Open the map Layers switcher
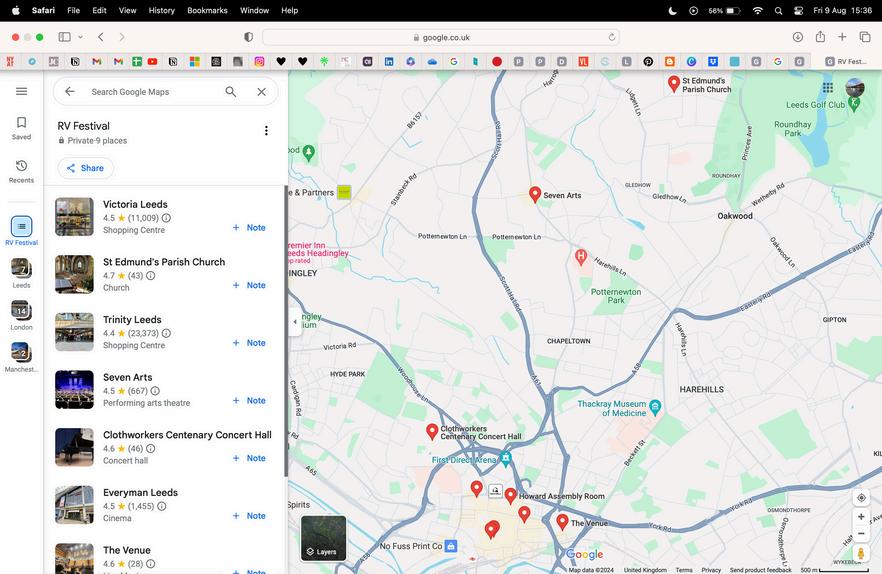 click(323, 537)
